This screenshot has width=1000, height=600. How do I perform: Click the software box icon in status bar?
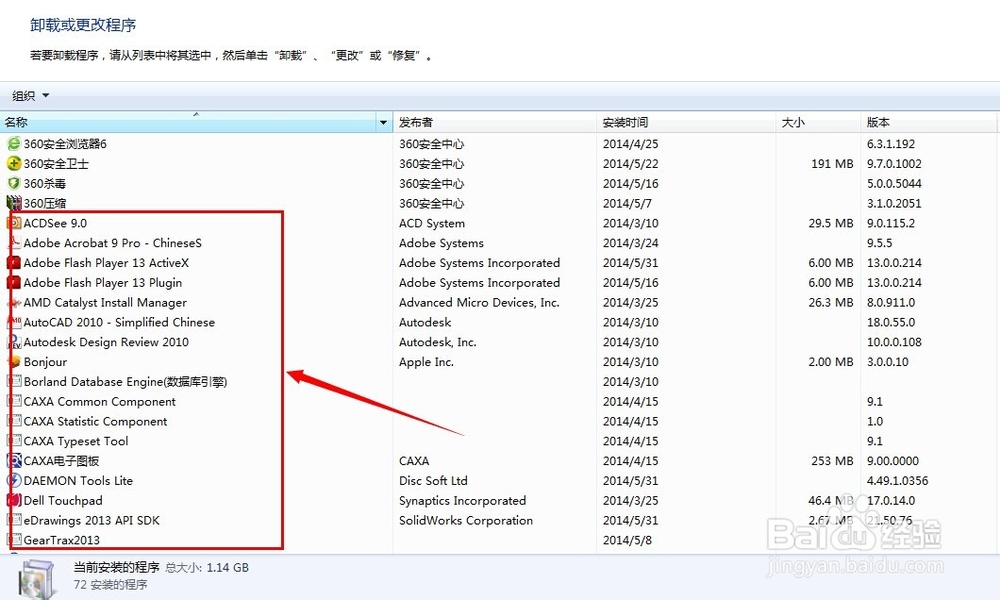click(37, 577)
